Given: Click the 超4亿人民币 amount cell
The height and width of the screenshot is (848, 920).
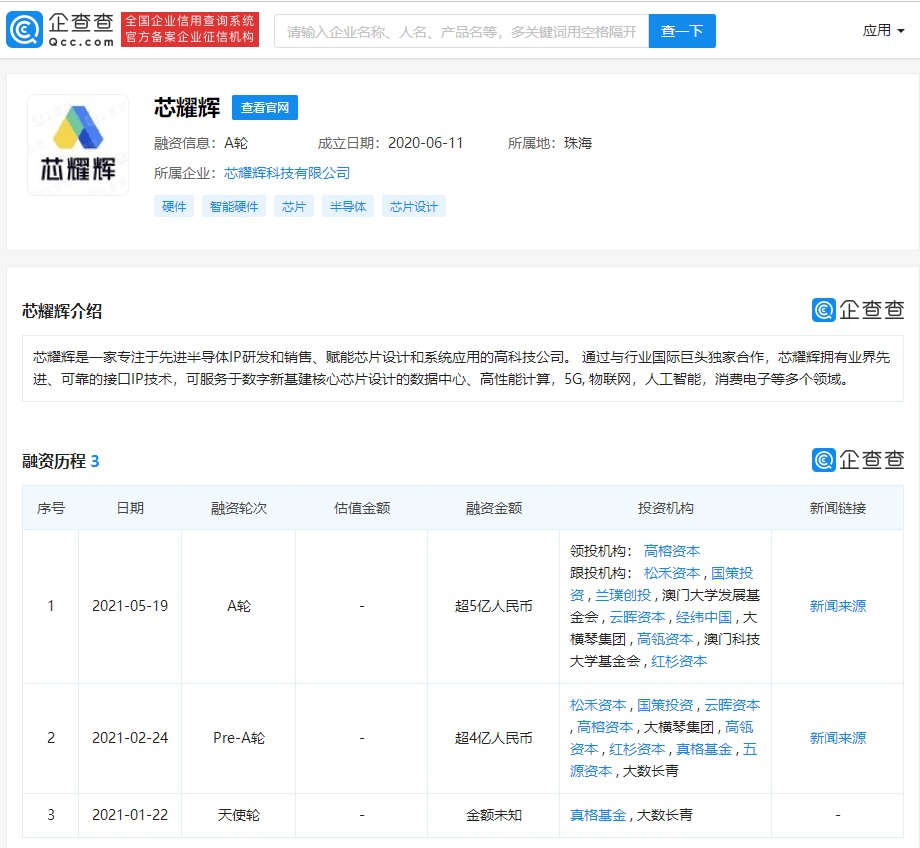Looking at the screenshot, I should pos(493,738).
